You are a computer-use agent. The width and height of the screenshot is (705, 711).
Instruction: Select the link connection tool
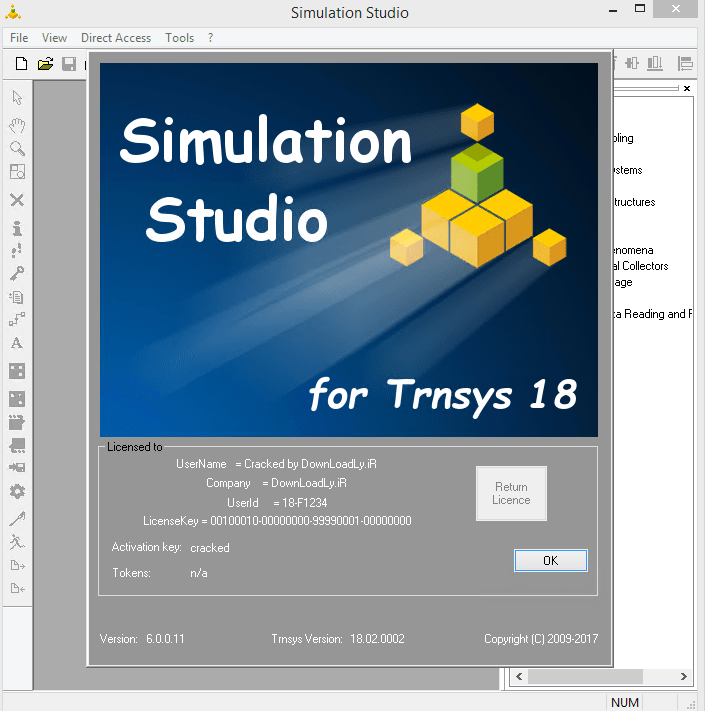[17, 319]
